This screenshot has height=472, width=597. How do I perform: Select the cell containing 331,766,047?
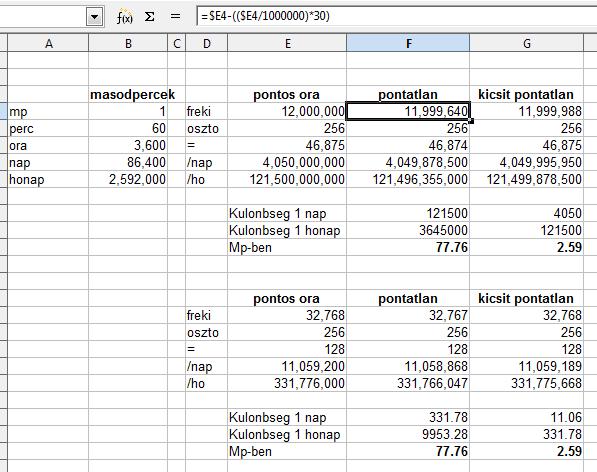tap(408, 383)
